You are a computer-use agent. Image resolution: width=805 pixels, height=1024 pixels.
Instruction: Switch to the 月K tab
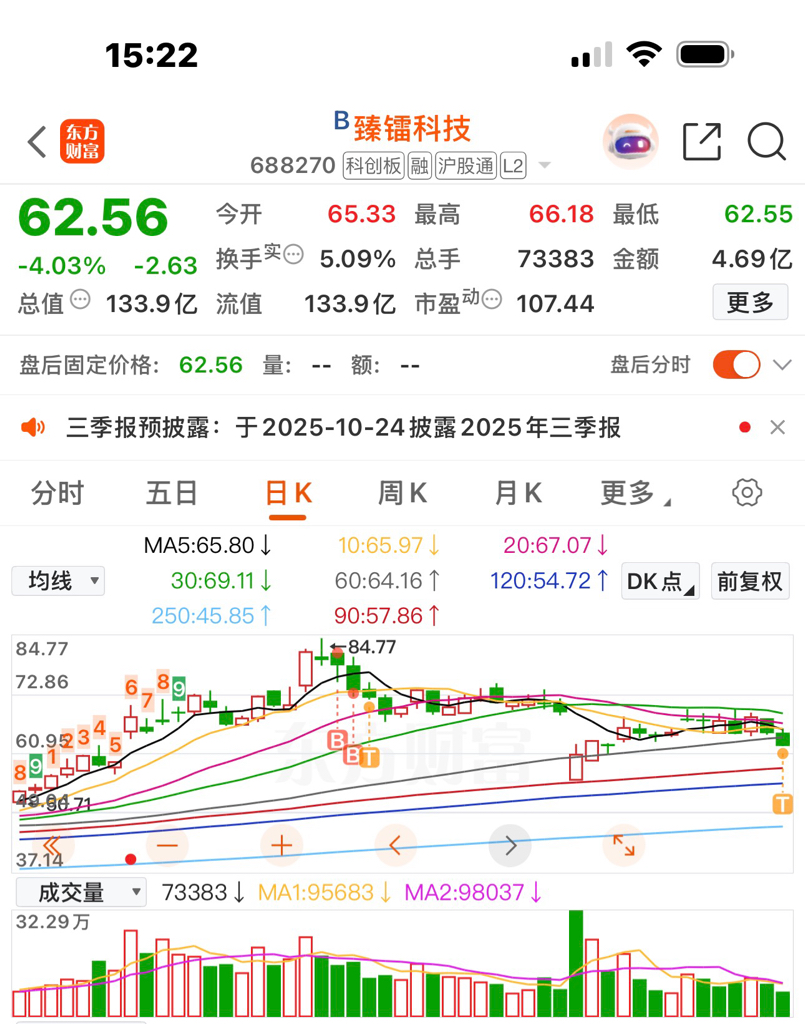point(518,493)
